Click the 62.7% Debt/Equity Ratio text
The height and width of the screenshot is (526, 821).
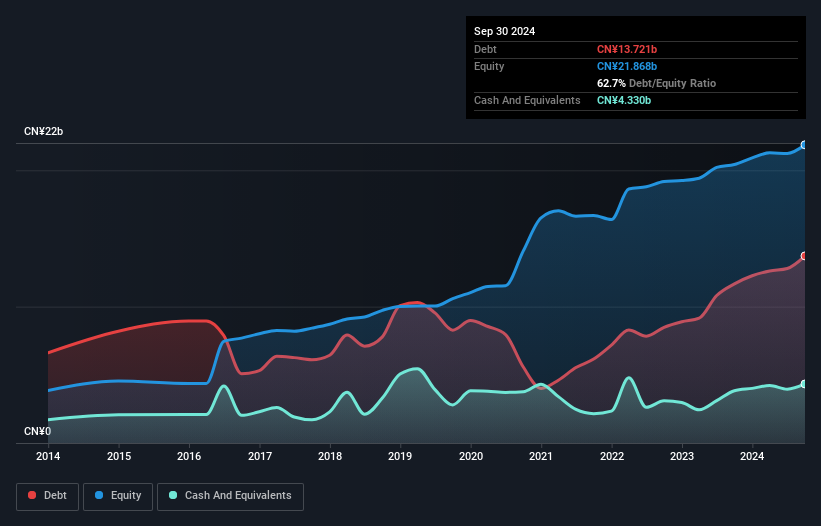pyautogui.click(x=656, y=83)
